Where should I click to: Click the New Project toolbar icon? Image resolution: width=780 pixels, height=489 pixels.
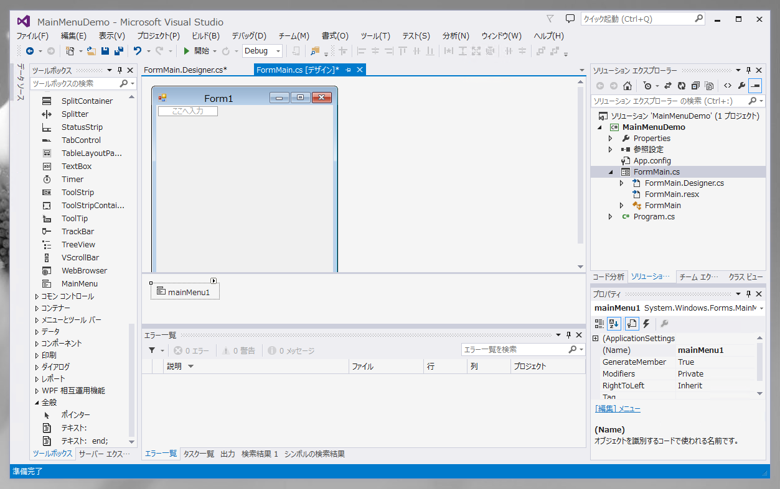point(70,51)
